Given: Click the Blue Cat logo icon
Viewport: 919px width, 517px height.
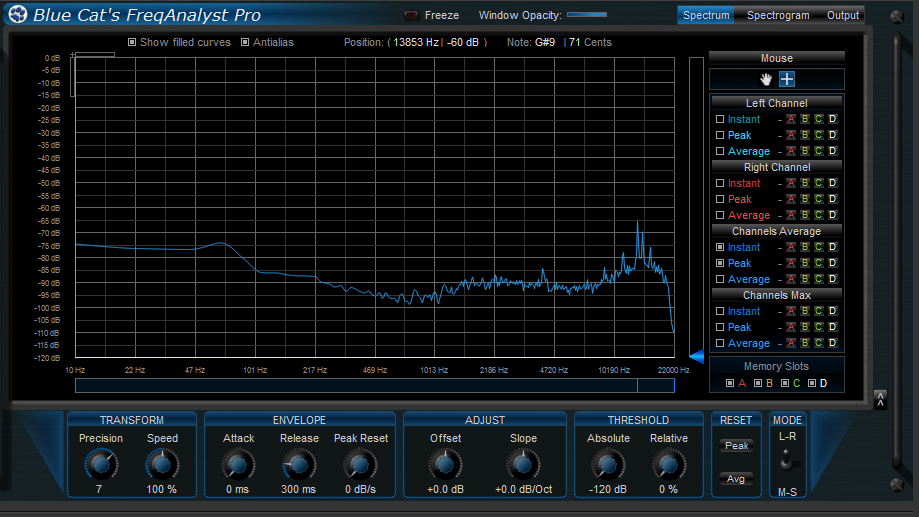Looking at the screenshot, I should point(18,14).
